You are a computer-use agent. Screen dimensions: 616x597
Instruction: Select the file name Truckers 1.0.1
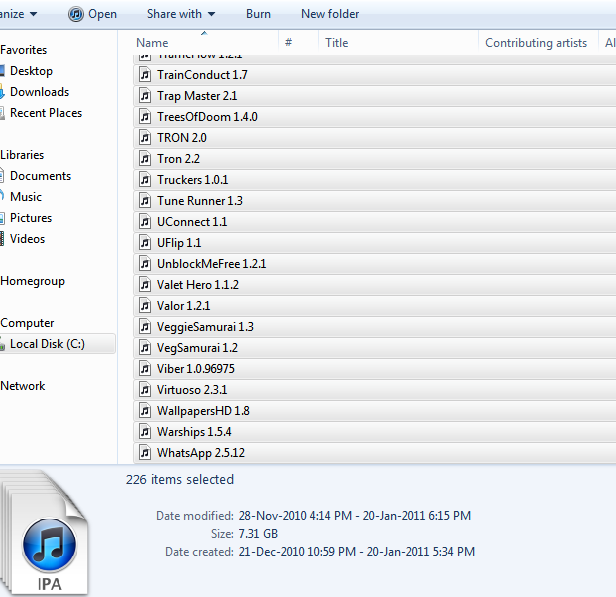point(192,180)
